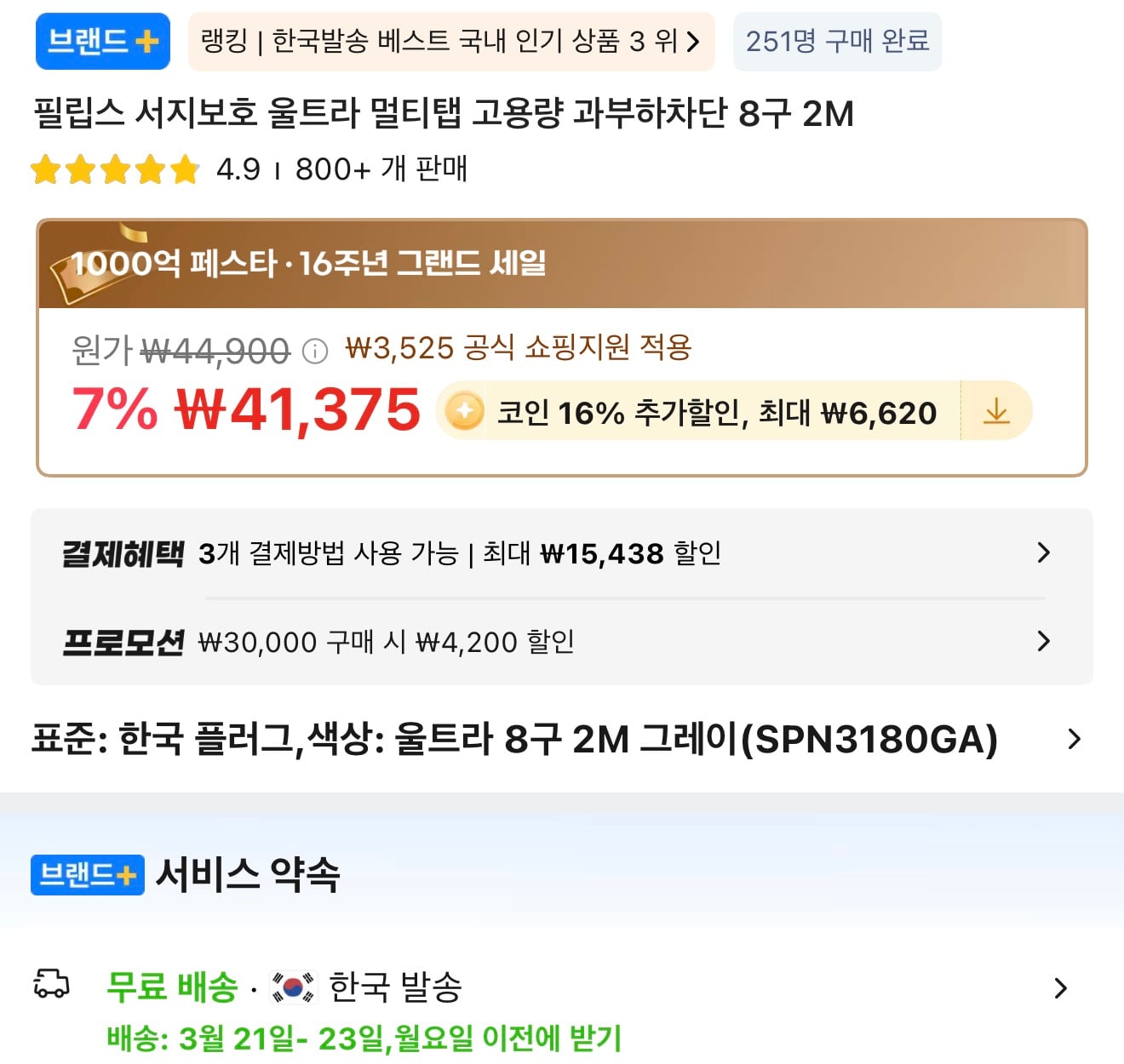Click the 251명 구매 완료 label
1124x1064 pixels.
click(x=837, y=41)
